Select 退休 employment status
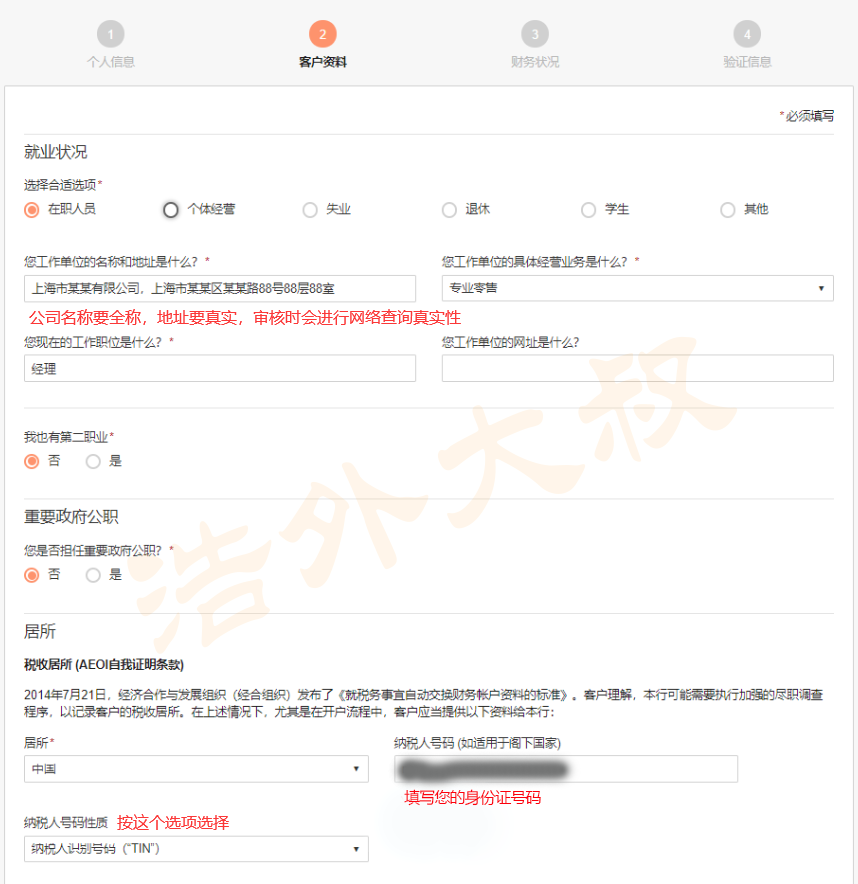The width and height of the screenshot is (858, 884). point(449,210)
